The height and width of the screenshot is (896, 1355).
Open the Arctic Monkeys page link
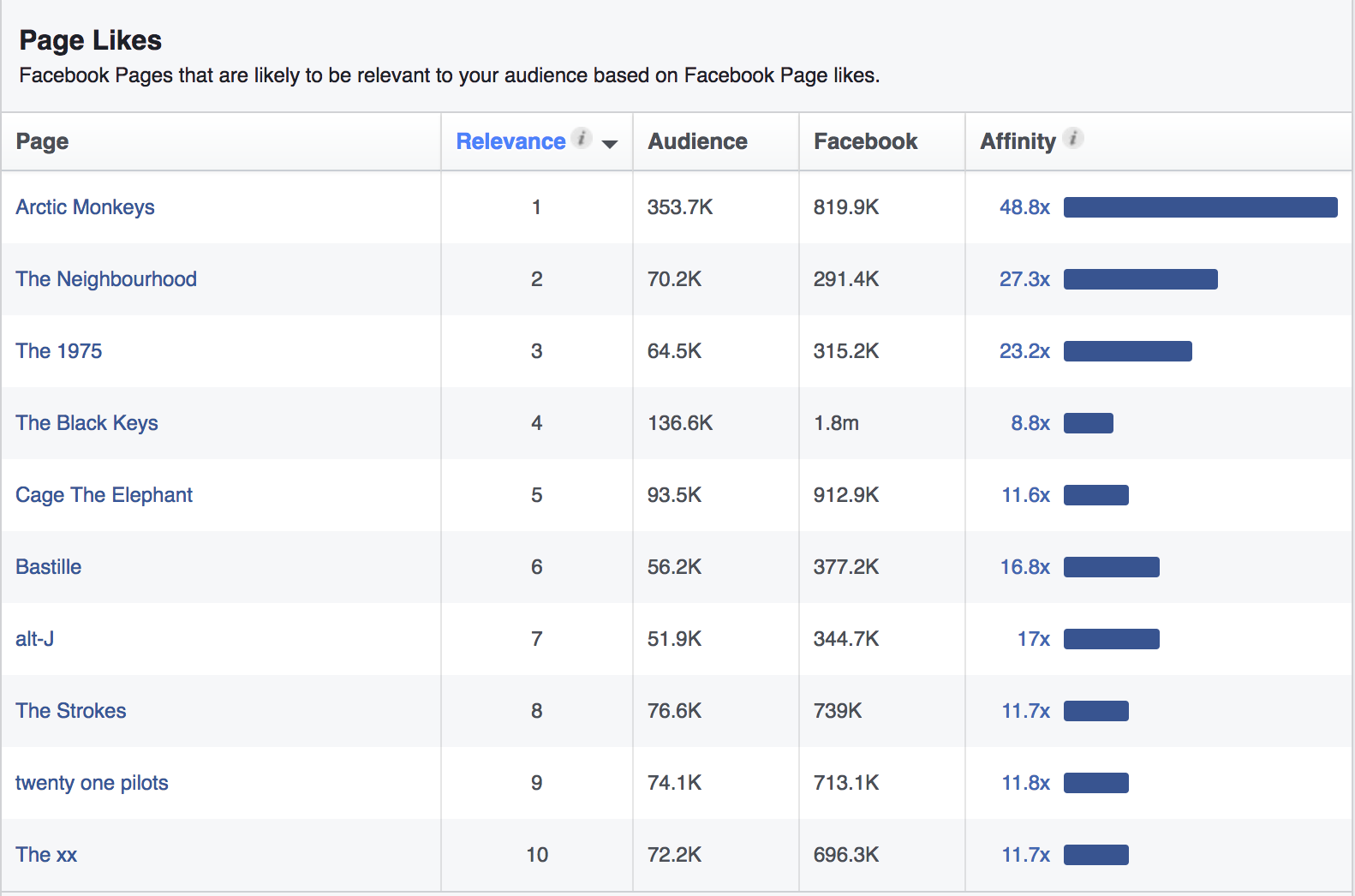(85, 207)
